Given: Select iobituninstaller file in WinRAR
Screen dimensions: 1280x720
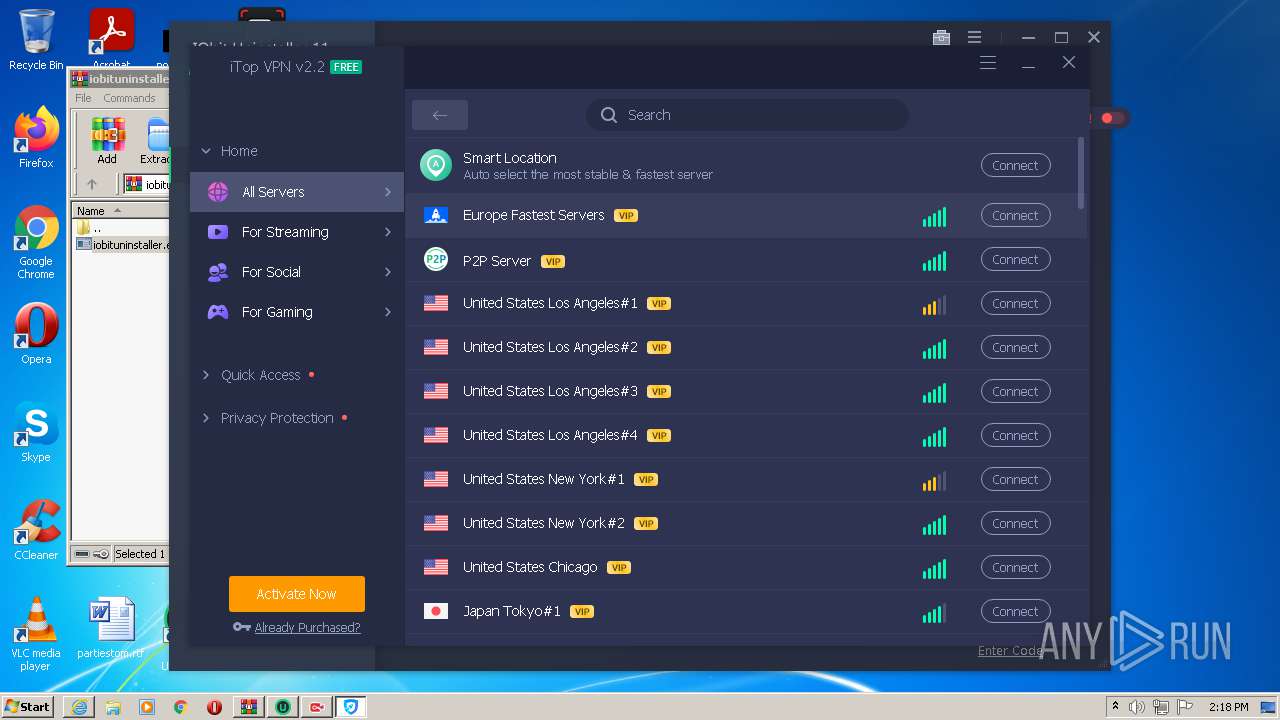Looking at the screenshot, I should [123, 245].
